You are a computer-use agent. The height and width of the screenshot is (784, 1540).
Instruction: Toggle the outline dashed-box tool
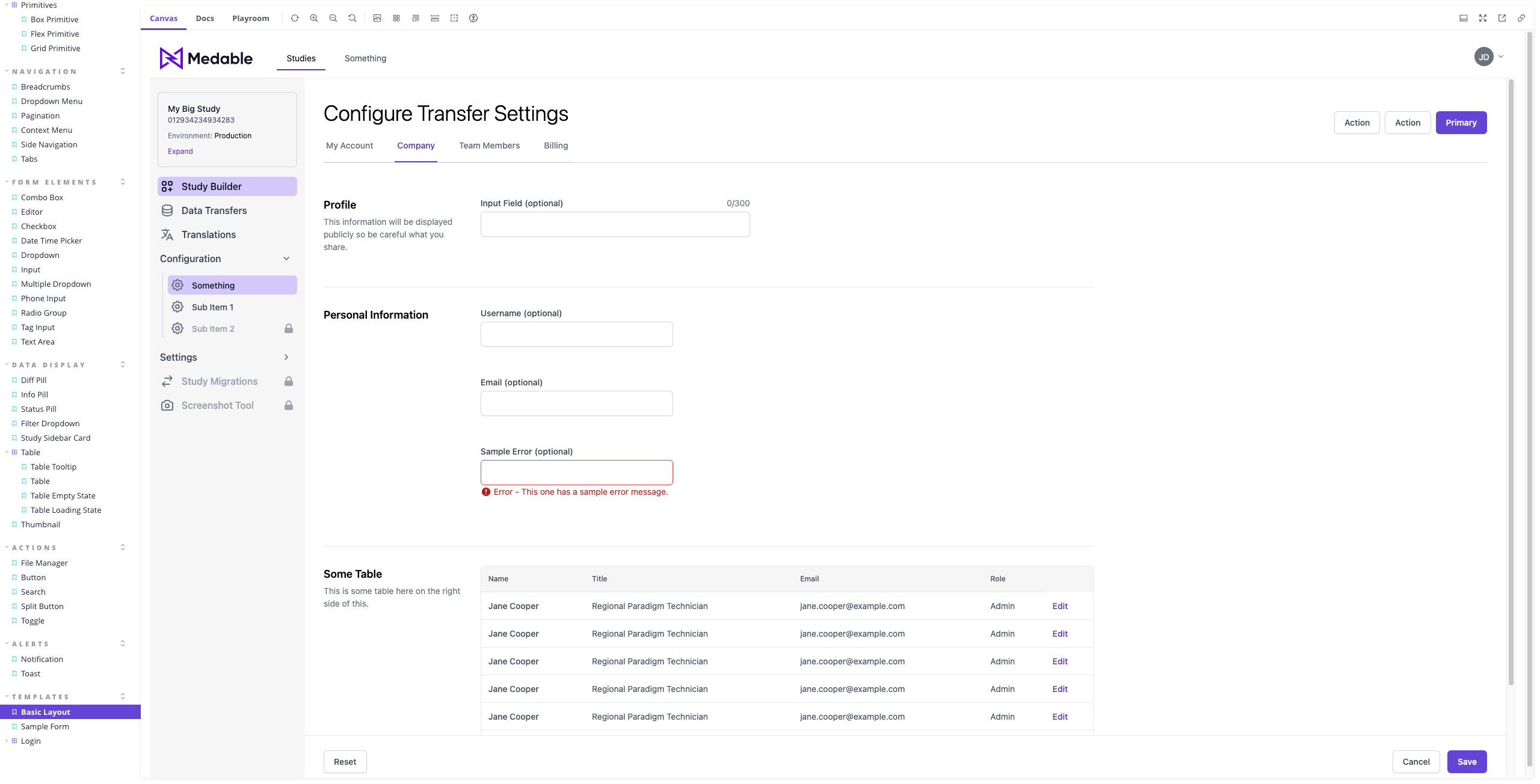tap(454, 18)
